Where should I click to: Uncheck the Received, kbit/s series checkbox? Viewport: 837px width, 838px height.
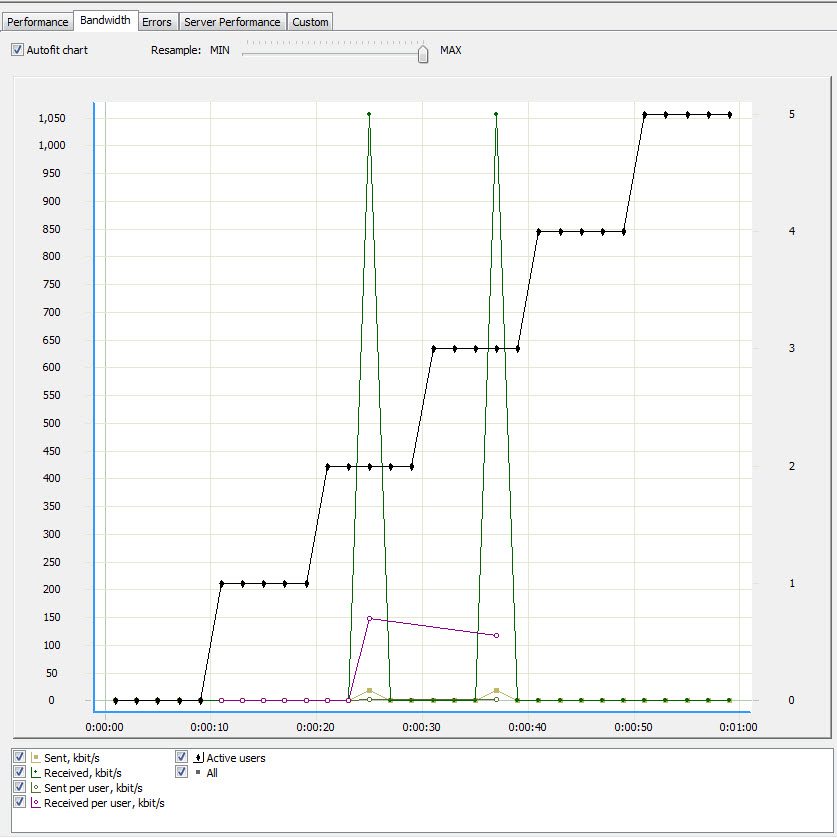20,772
